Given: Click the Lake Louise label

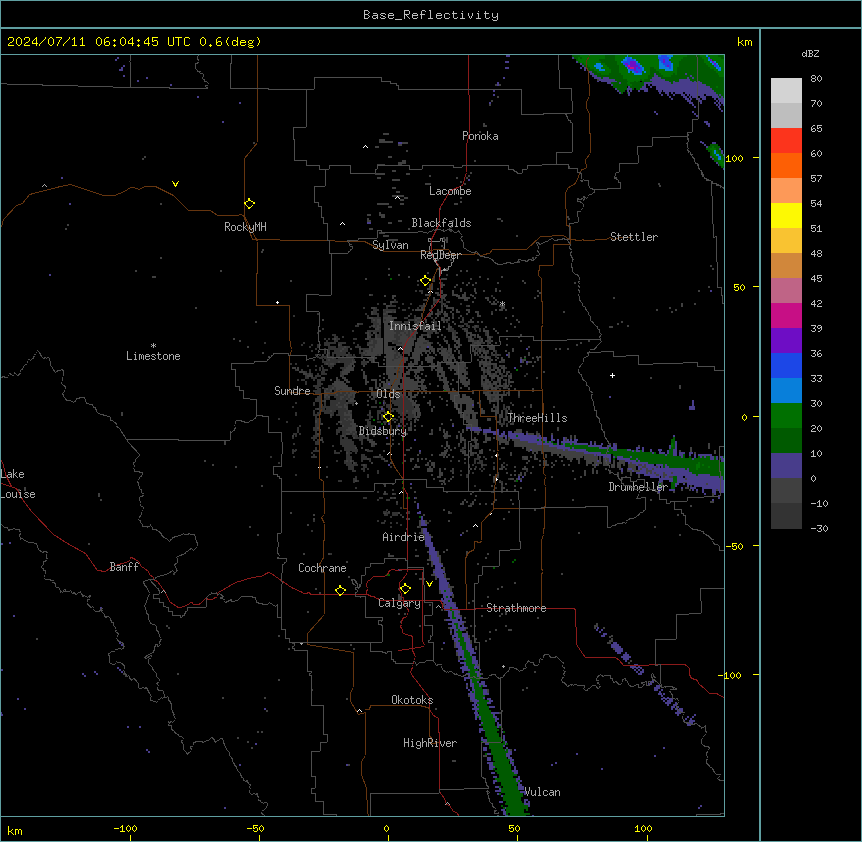Looking at the screenshot, I should (x=18, y=484).
